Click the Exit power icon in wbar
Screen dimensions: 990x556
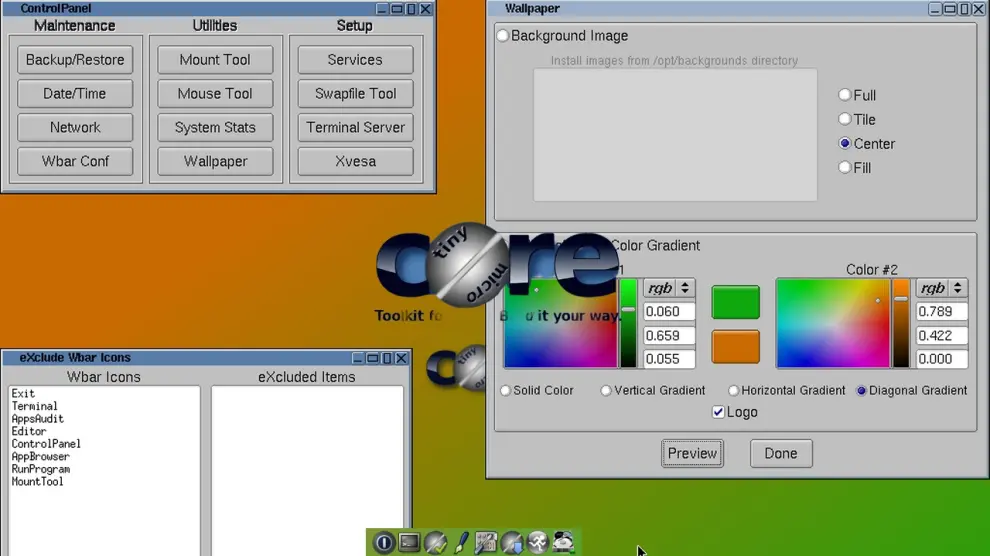click(384, 542)
